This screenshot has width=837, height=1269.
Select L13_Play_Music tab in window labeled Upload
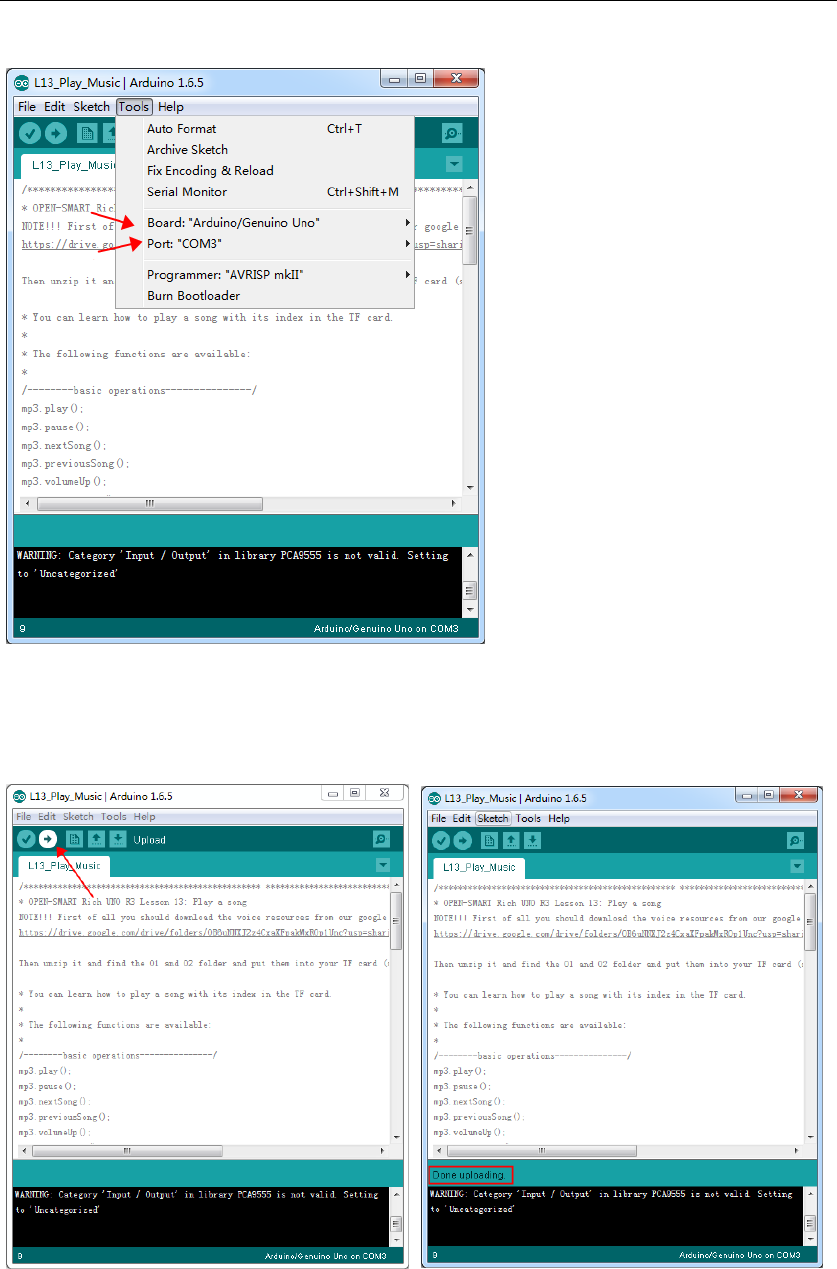(x=64, y=866)
